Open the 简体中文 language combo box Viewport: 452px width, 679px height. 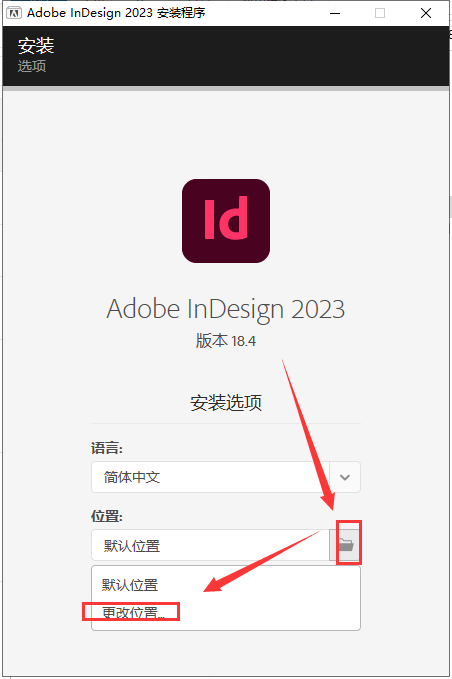[x=226, y=477]
